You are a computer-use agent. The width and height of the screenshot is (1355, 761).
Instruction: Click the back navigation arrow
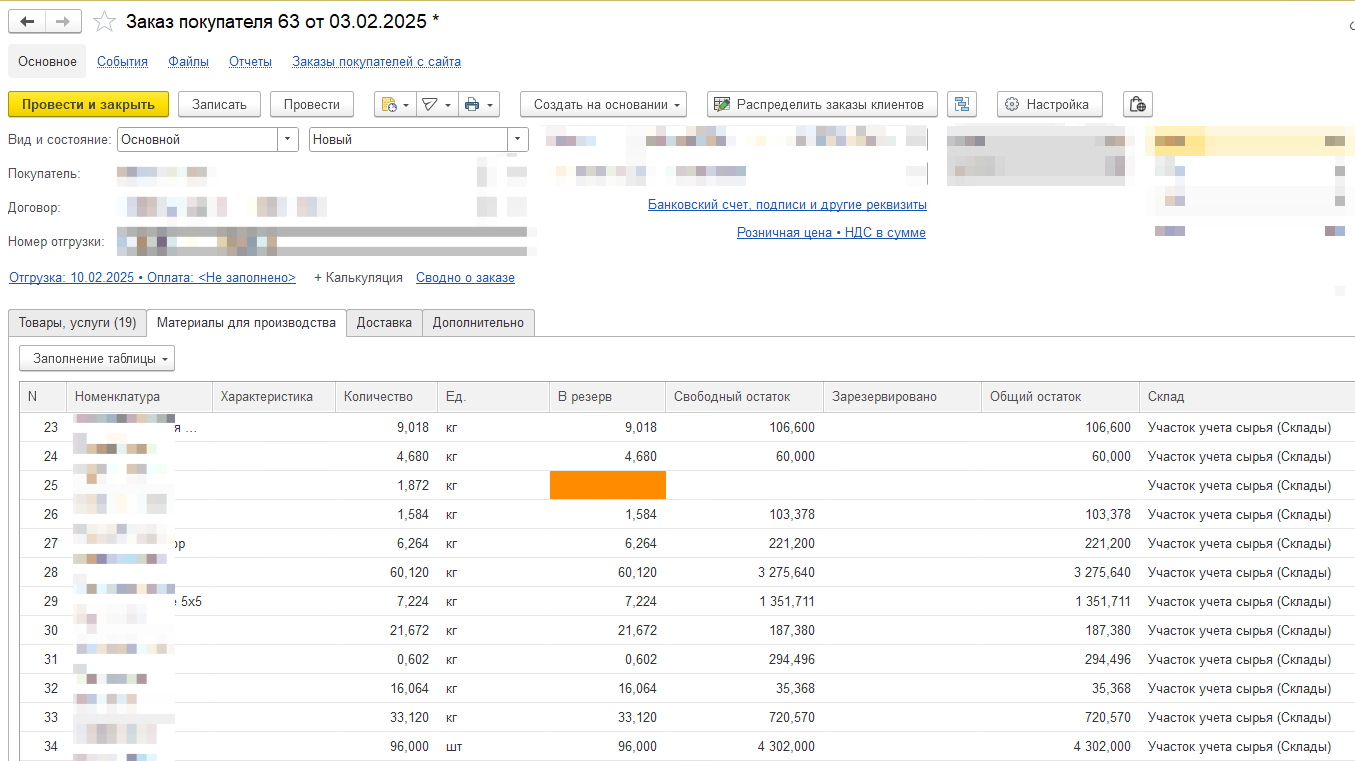point(27,22)
